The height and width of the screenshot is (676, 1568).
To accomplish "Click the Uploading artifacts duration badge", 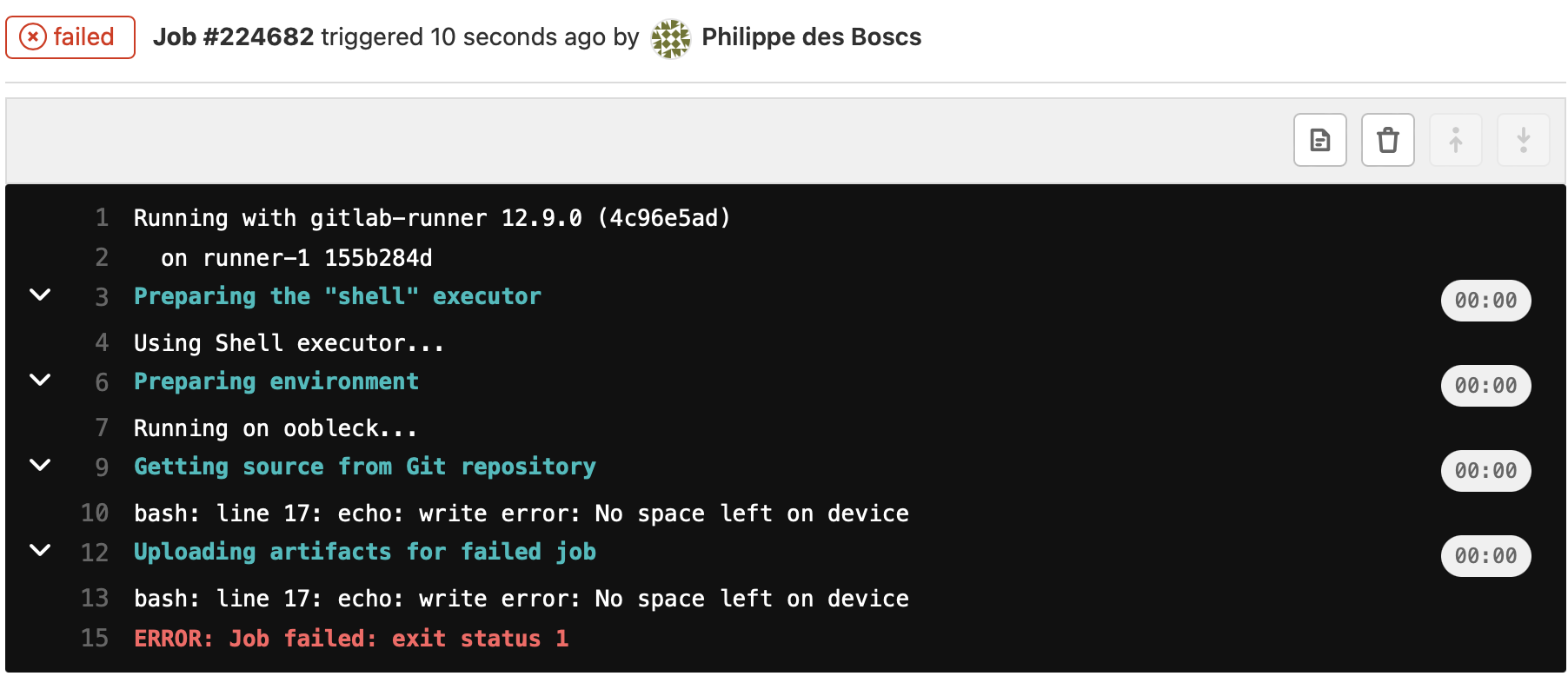I will coord(1485,556).
